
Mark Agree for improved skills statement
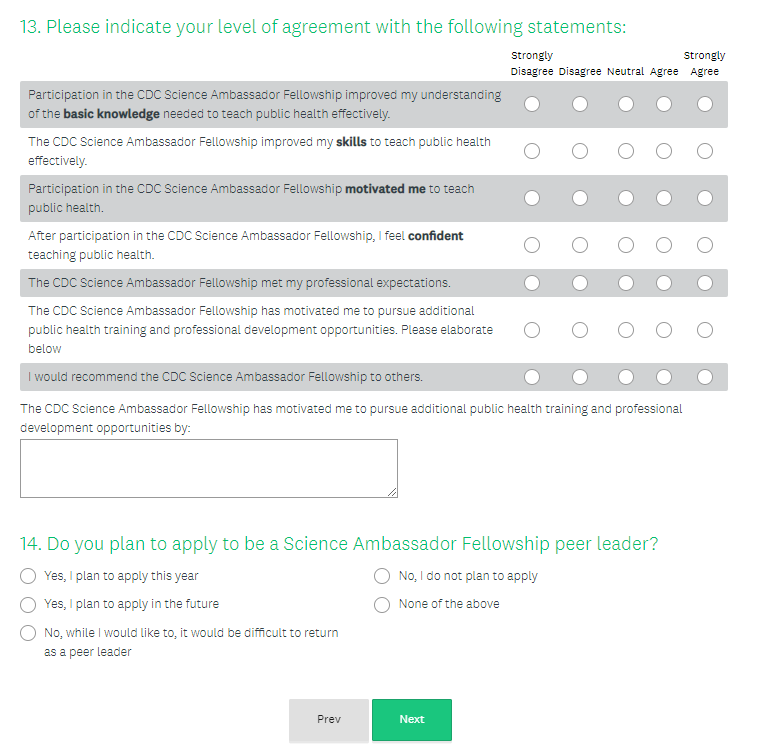(x=664, y=151)
